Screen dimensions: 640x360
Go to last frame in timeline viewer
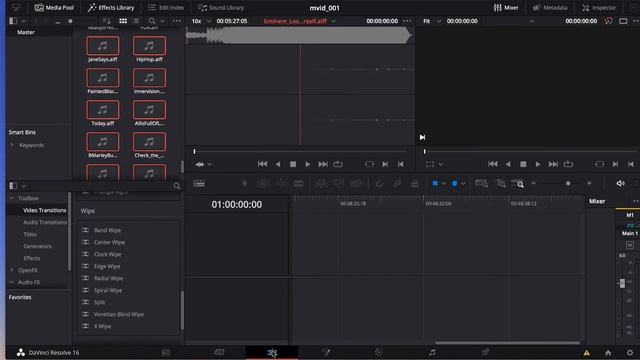tap(553, 164)
